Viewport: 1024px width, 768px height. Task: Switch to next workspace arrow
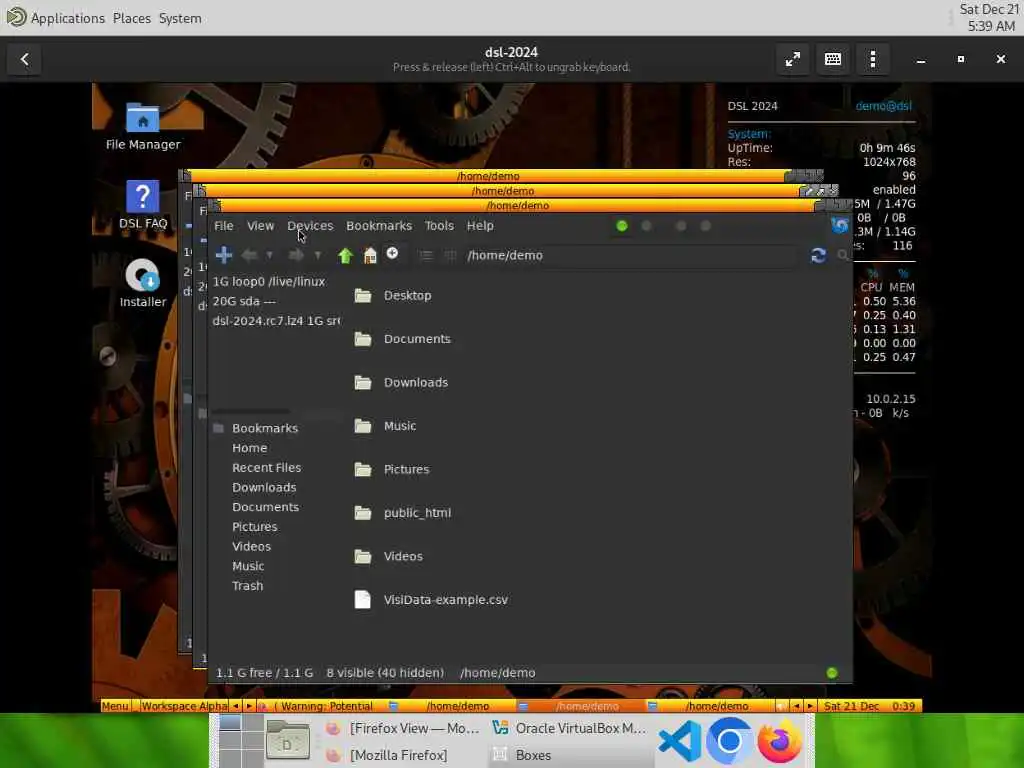pos(249,706)
